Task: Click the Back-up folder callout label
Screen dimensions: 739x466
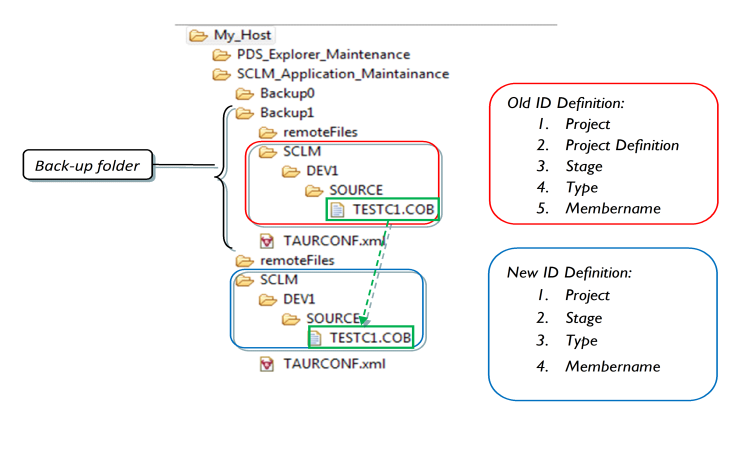Action: (x=87, y=166)
